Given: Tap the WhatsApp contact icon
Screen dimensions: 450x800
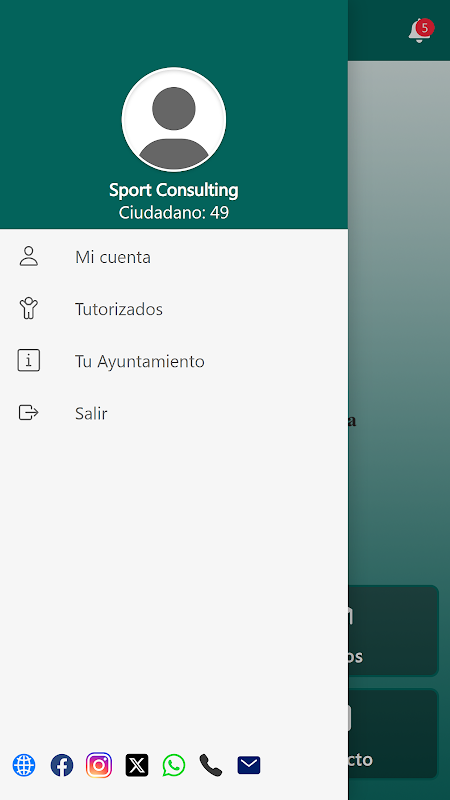Looking at the screenshot, I should (x=174, y=765).
